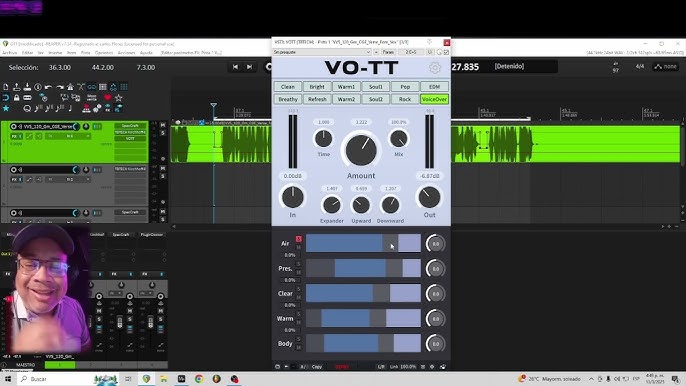Screen dimensions: 686x386
Task: Toggle mute on the Air band
Action: (x=299, y=247)
